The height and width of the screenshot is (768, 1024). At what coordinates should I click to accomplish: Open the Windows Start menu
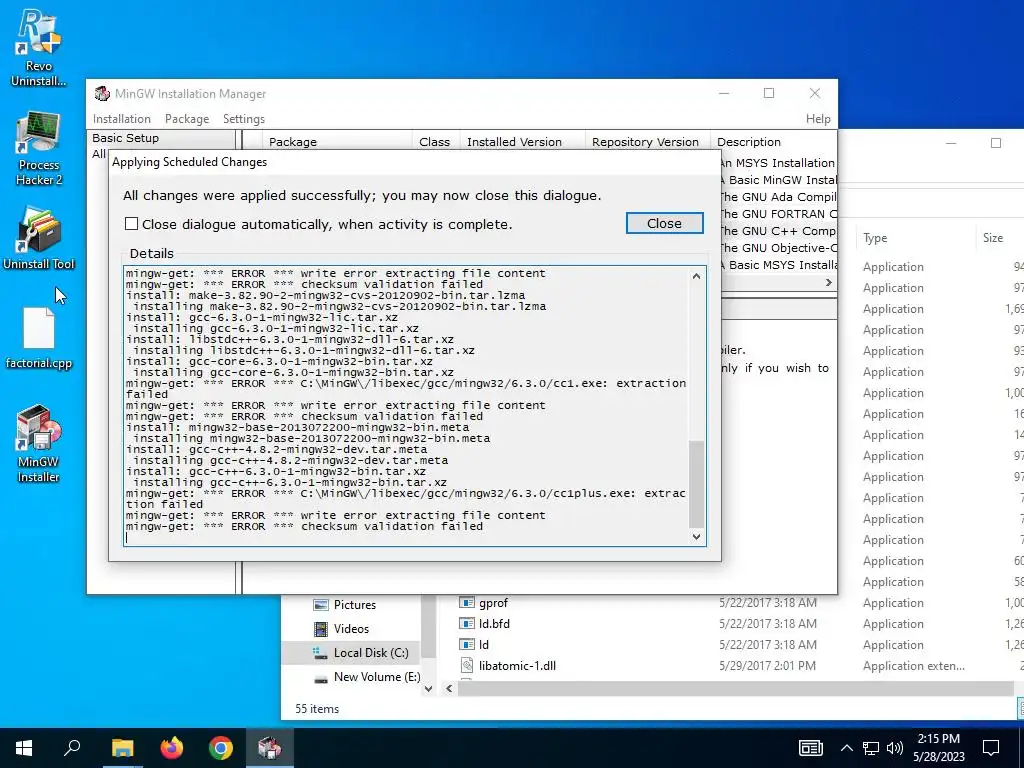[24, 748]
